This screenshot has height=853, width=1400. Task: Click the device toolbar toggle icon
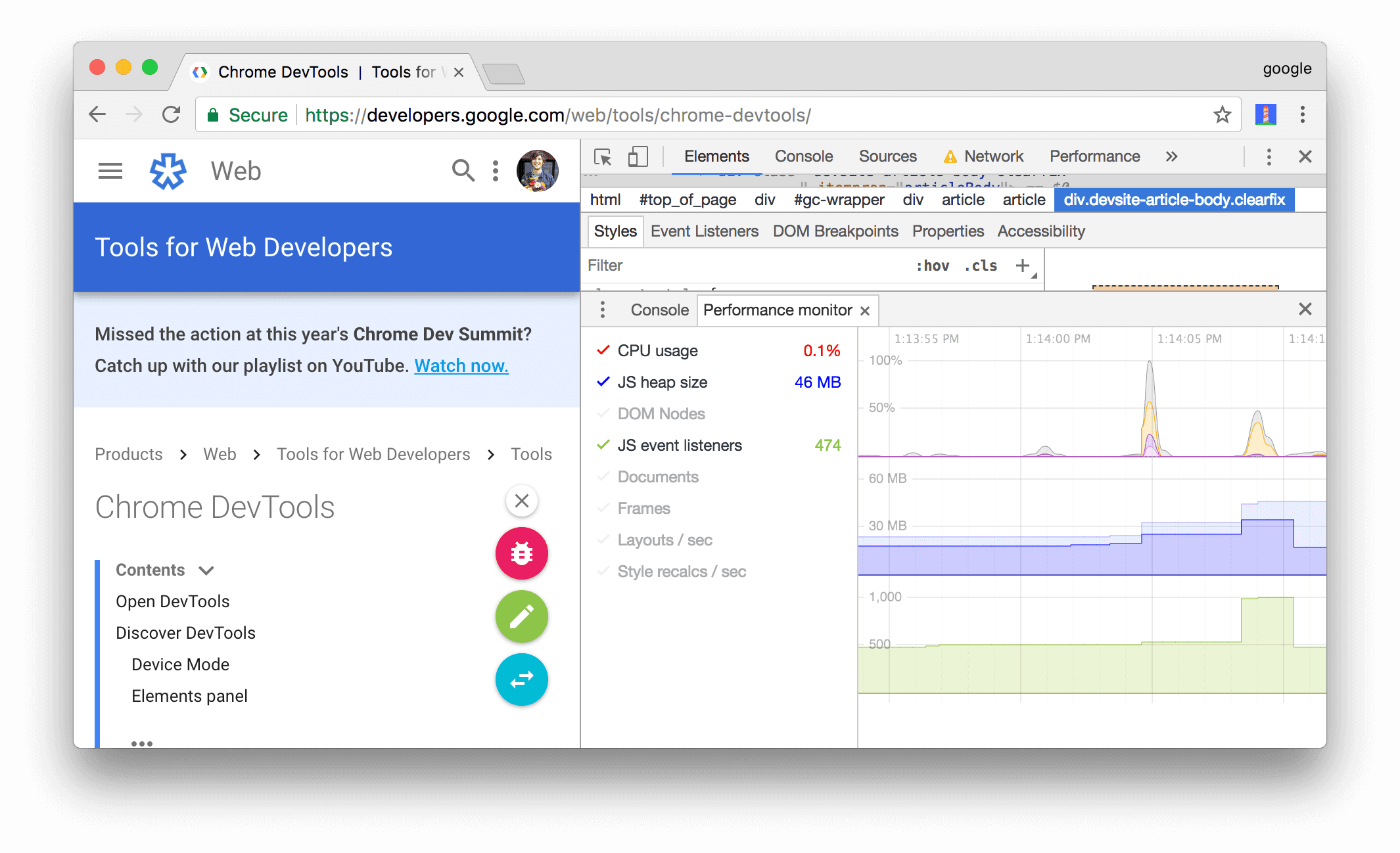coord(637,157)
